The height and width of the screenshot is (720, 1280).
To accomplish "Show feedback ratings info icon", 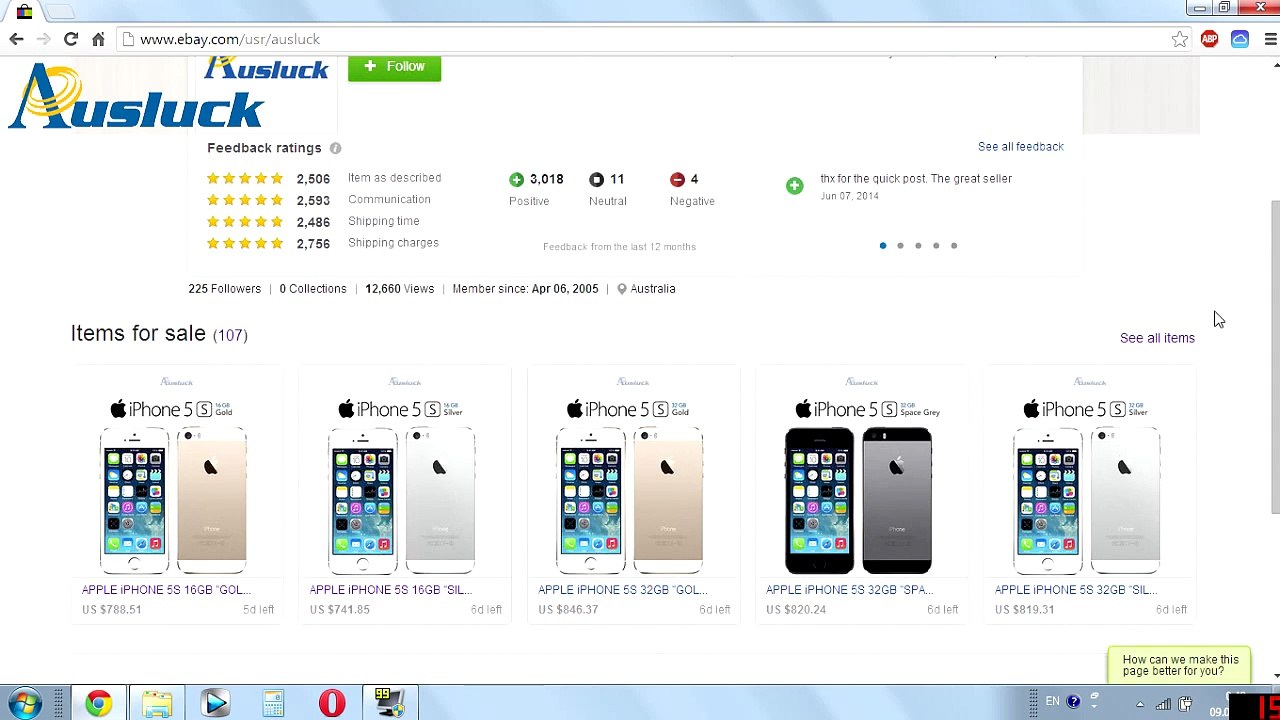I will [x=336, y=148].
